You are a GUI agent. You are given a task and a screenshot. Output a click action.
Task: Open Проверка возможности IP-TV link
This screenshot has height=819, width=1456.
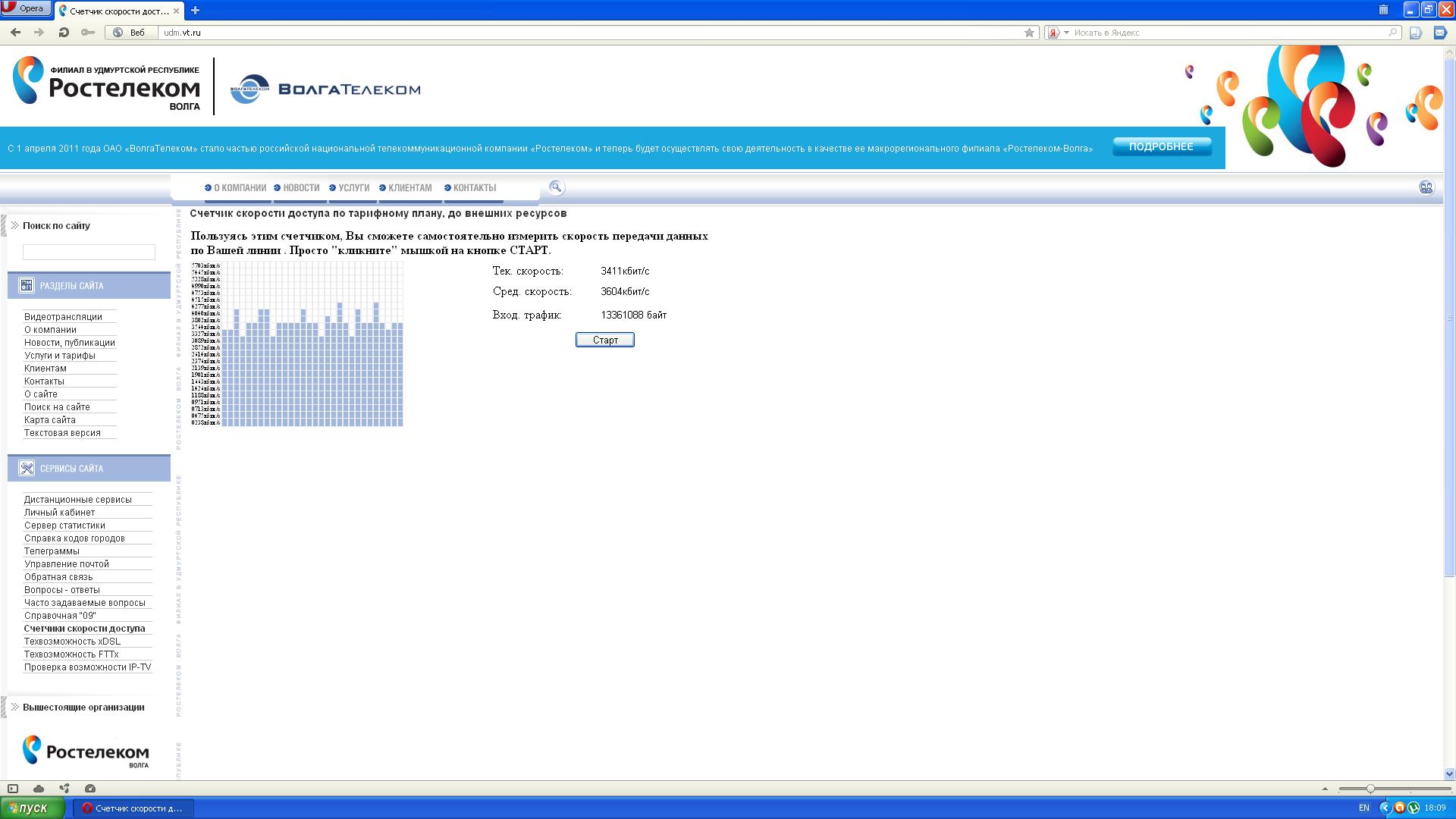(x=87, y=667)
